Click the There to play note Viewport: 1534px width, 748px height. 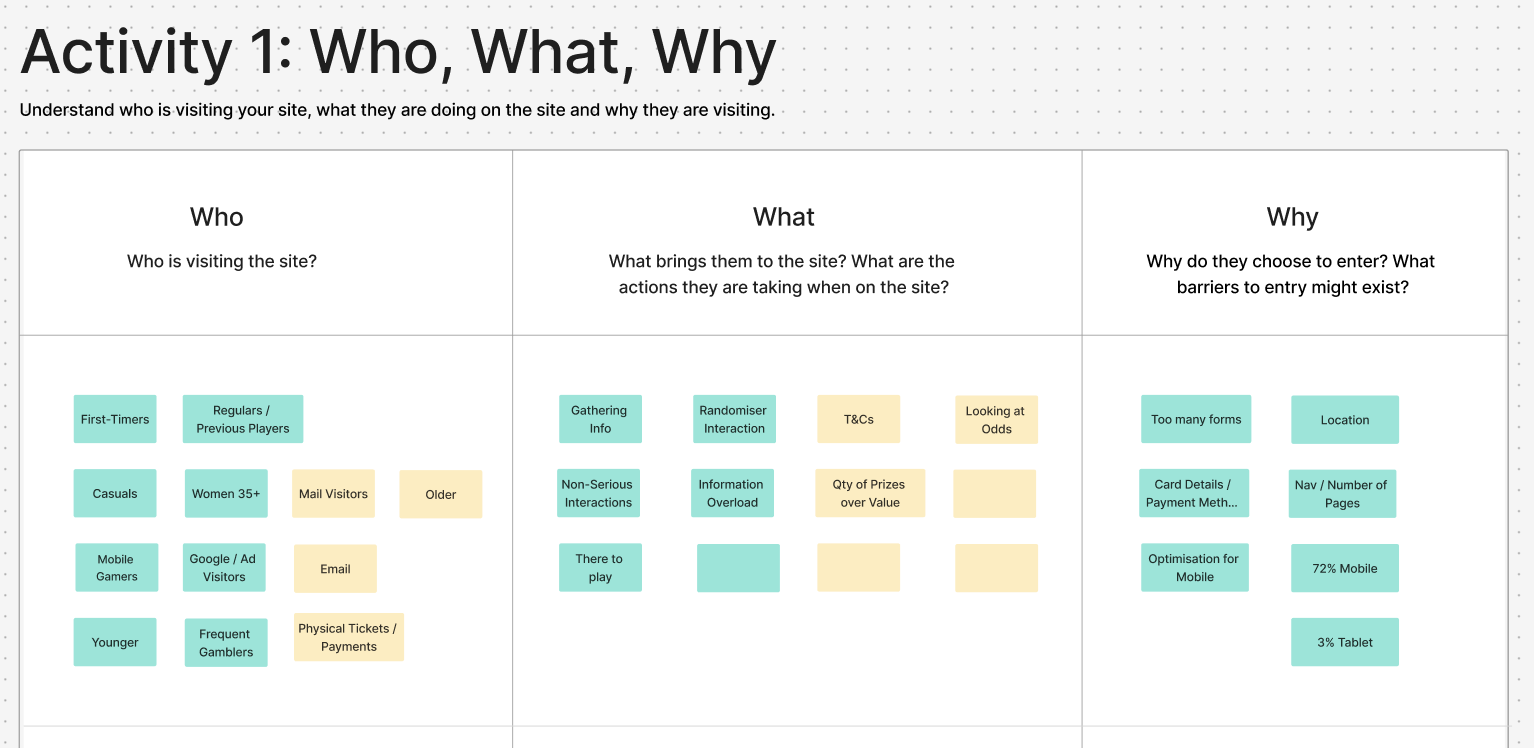[x=600, y=567]
